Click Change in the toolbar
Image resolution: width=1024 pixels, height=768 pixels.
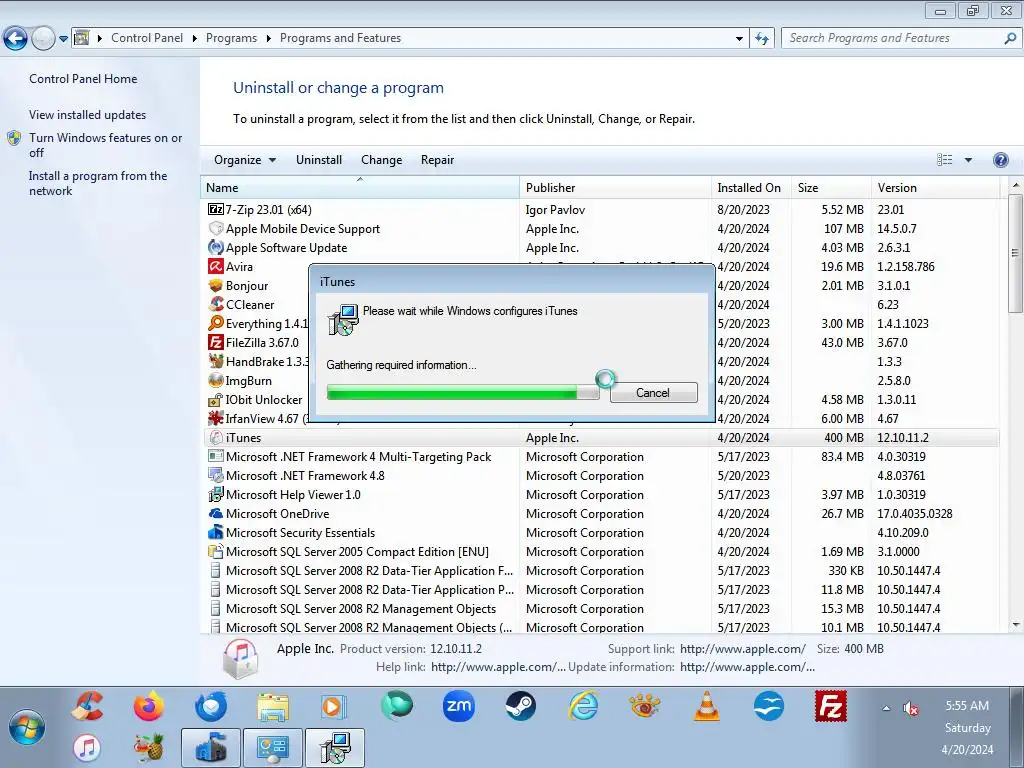(x=381, y=160)
